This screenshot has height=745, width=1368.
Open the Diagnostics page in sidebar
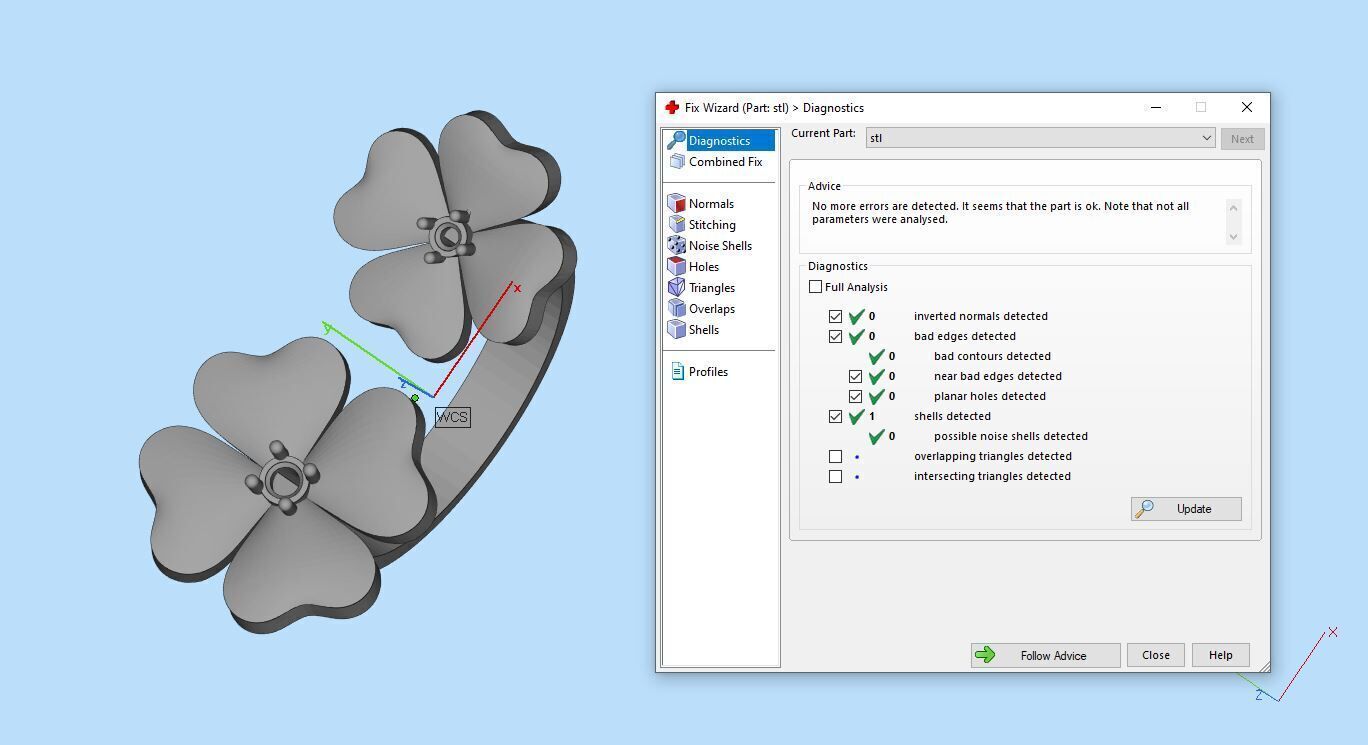click(719, 140)
